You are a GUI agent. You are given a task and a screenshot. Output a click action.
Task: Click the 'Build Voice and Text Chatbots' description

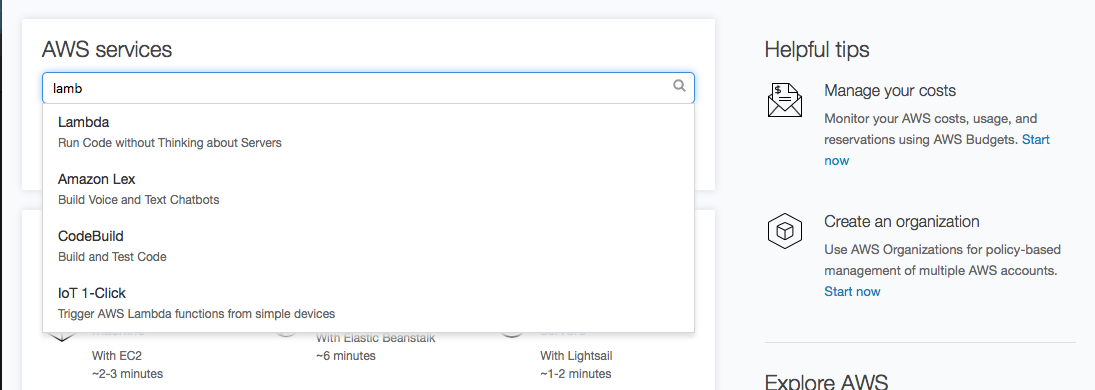coord(138,200)
